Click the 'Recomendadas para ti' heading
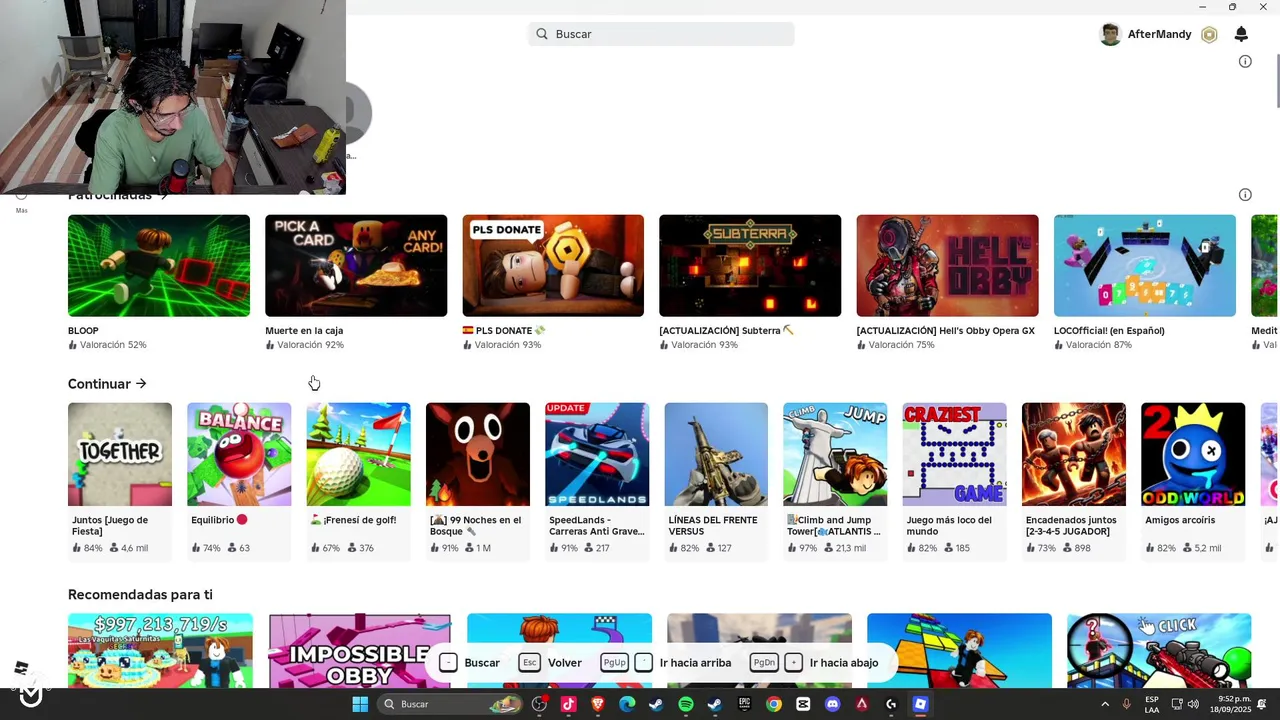Screen dimensions: 1280x720 click(140, 595)
